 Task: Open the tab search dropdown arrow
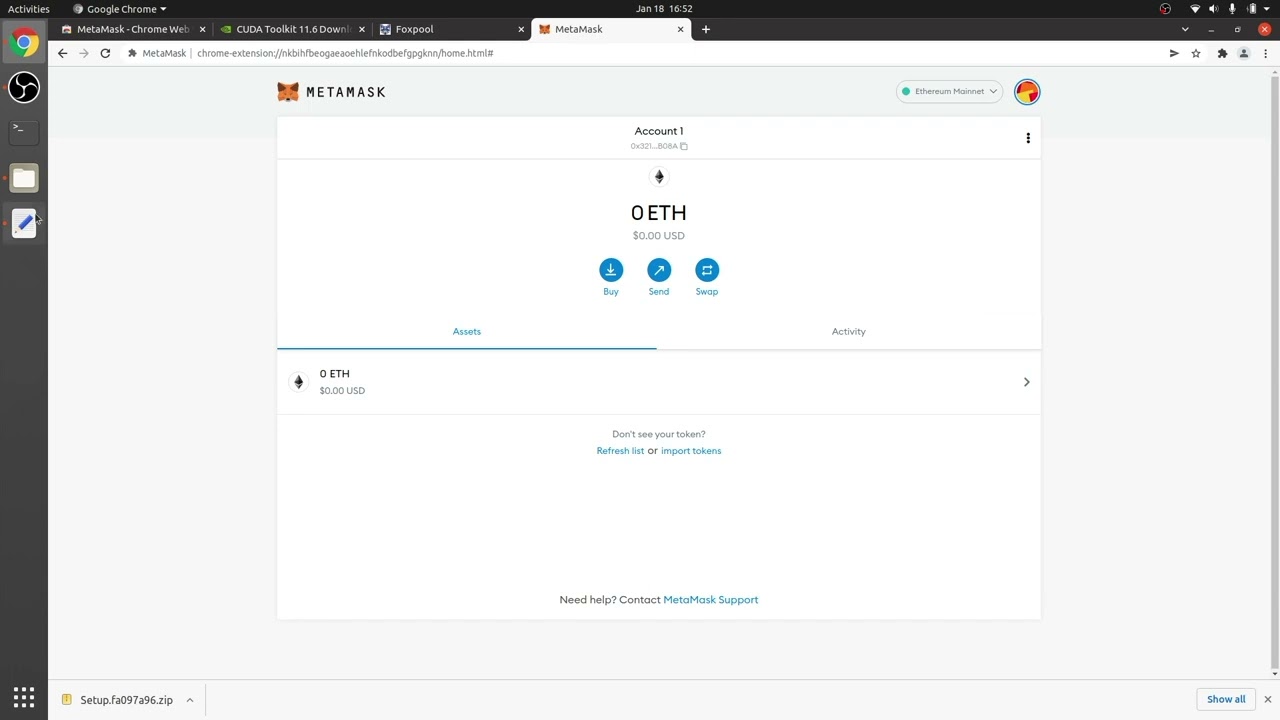[1185, 29]
